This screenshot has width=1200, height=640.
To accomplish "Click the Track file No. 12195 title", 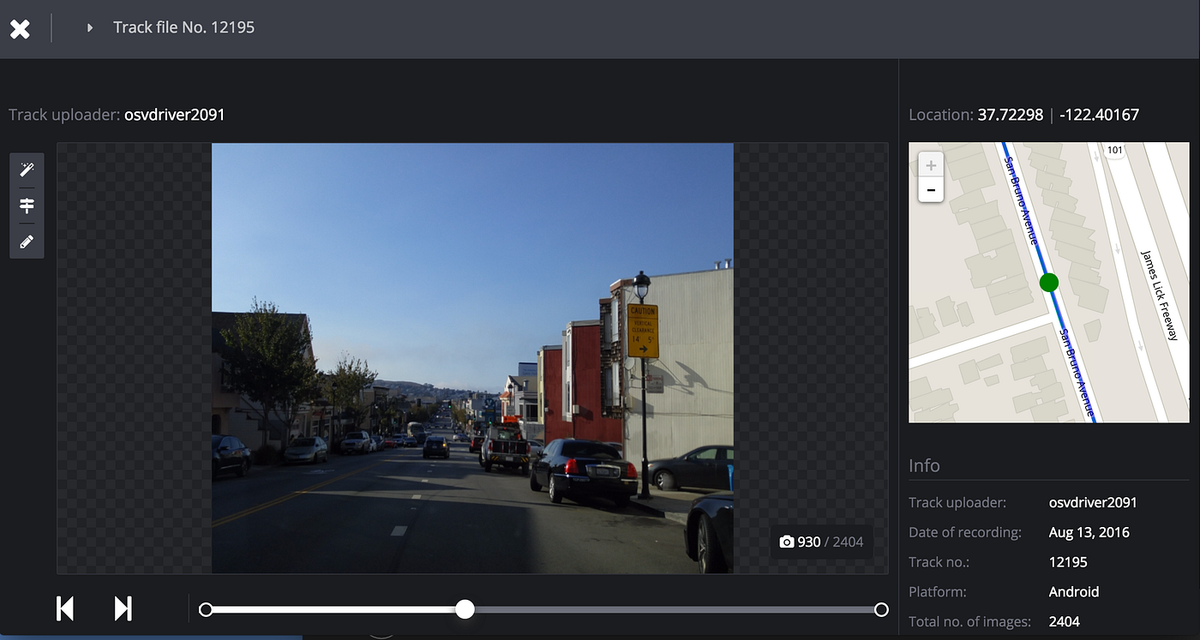I will [x=184, y=28].
